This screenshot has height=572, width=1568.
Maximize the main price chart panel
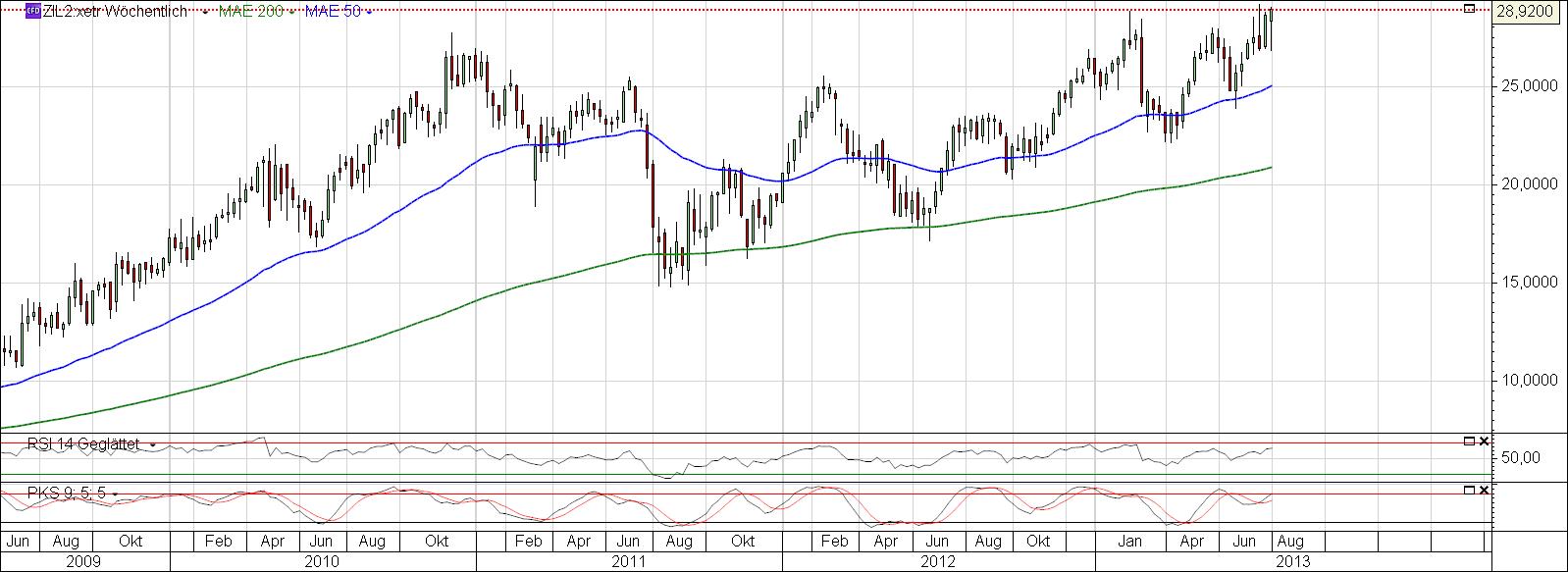[1469, 9]
